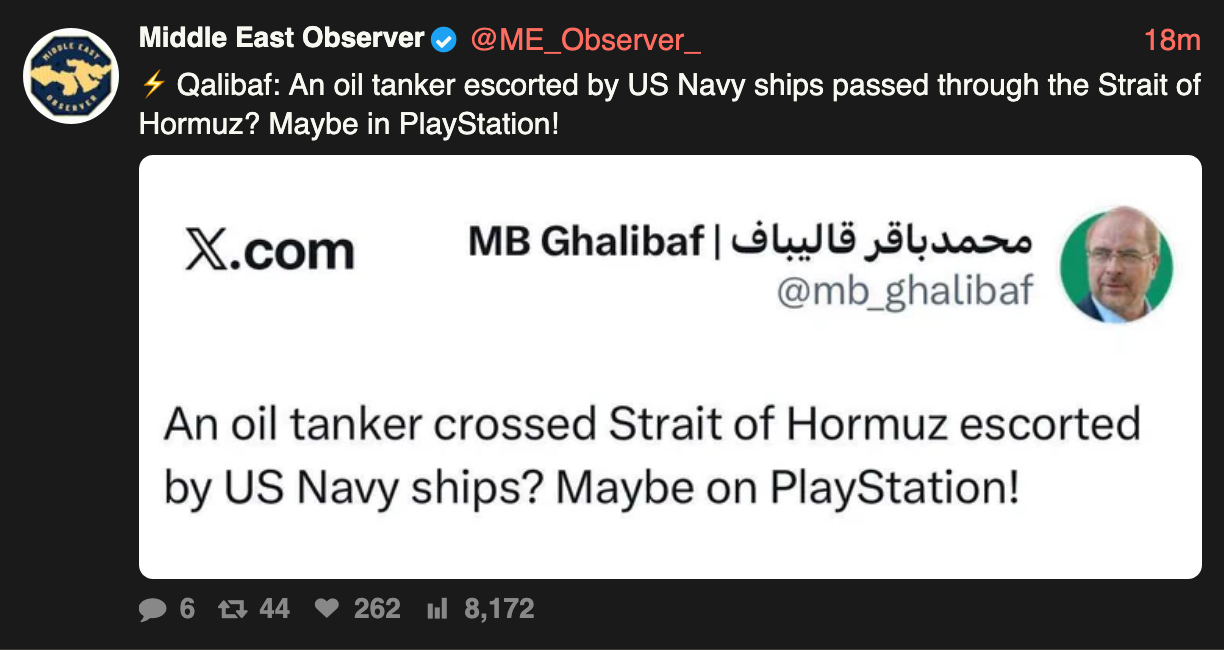Repost using the retweet arrows icon
The image size is (1224, 650).
point(233,609)
